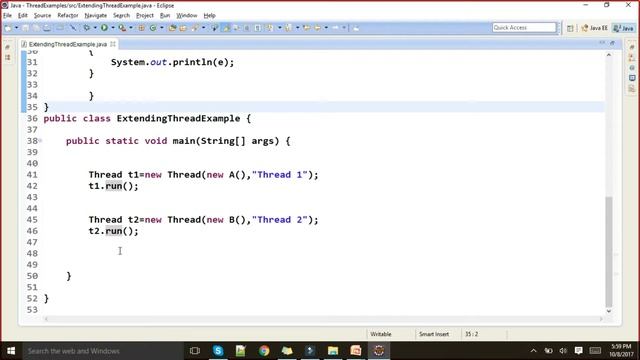Click the Open Perspective icon
This screenshot has width=640, height=360.
click(x=570, y=28)
